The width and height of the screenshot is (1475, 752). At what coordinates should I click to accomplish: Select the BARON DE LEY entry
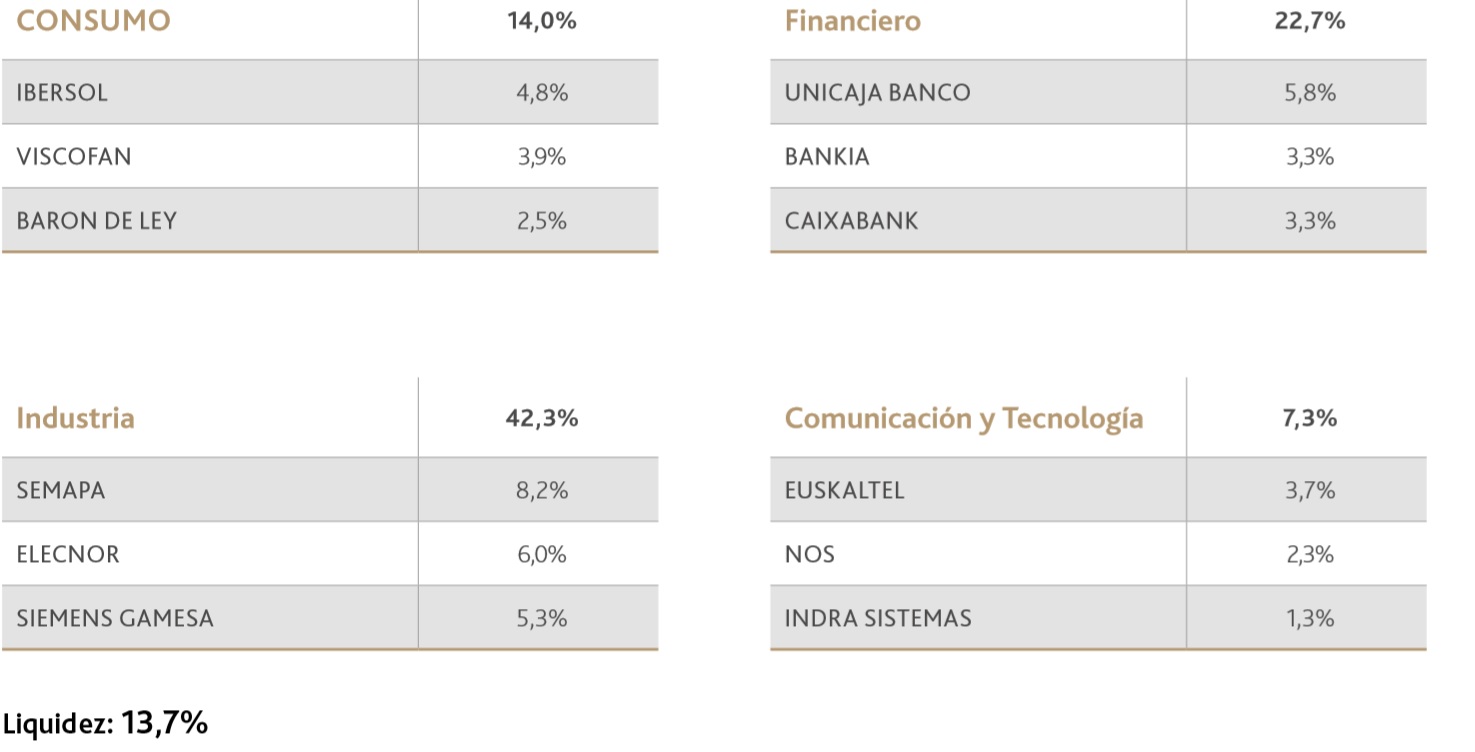click(x=96, y=221)
